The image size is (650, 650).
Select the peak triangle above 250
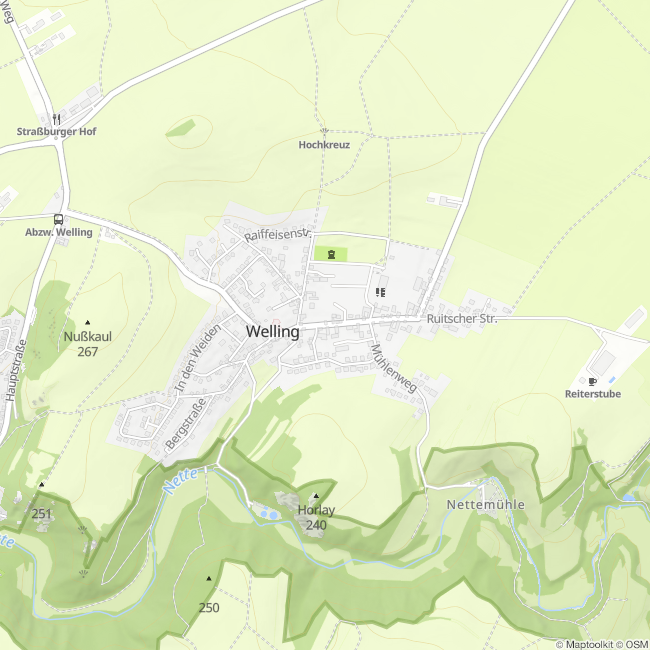pos(209,578)
